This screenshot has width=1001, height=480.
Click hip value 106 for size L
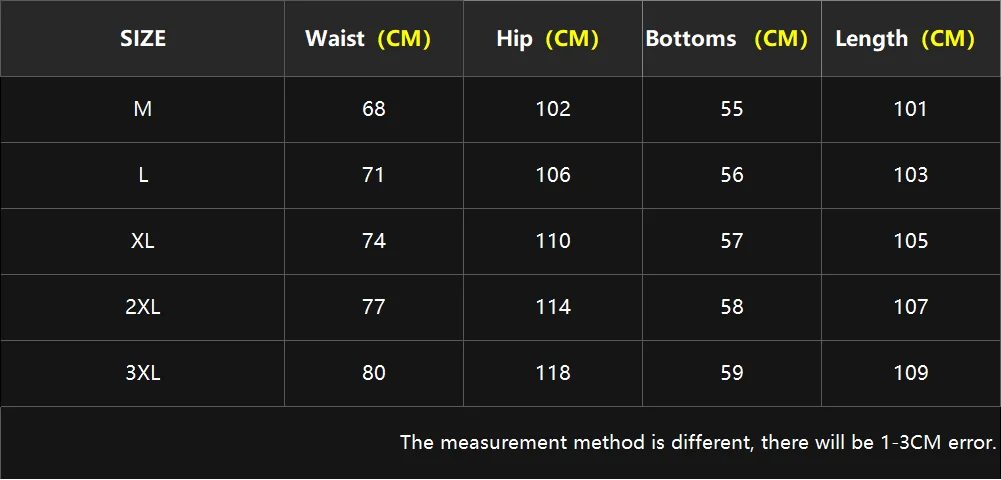(553, 175)
